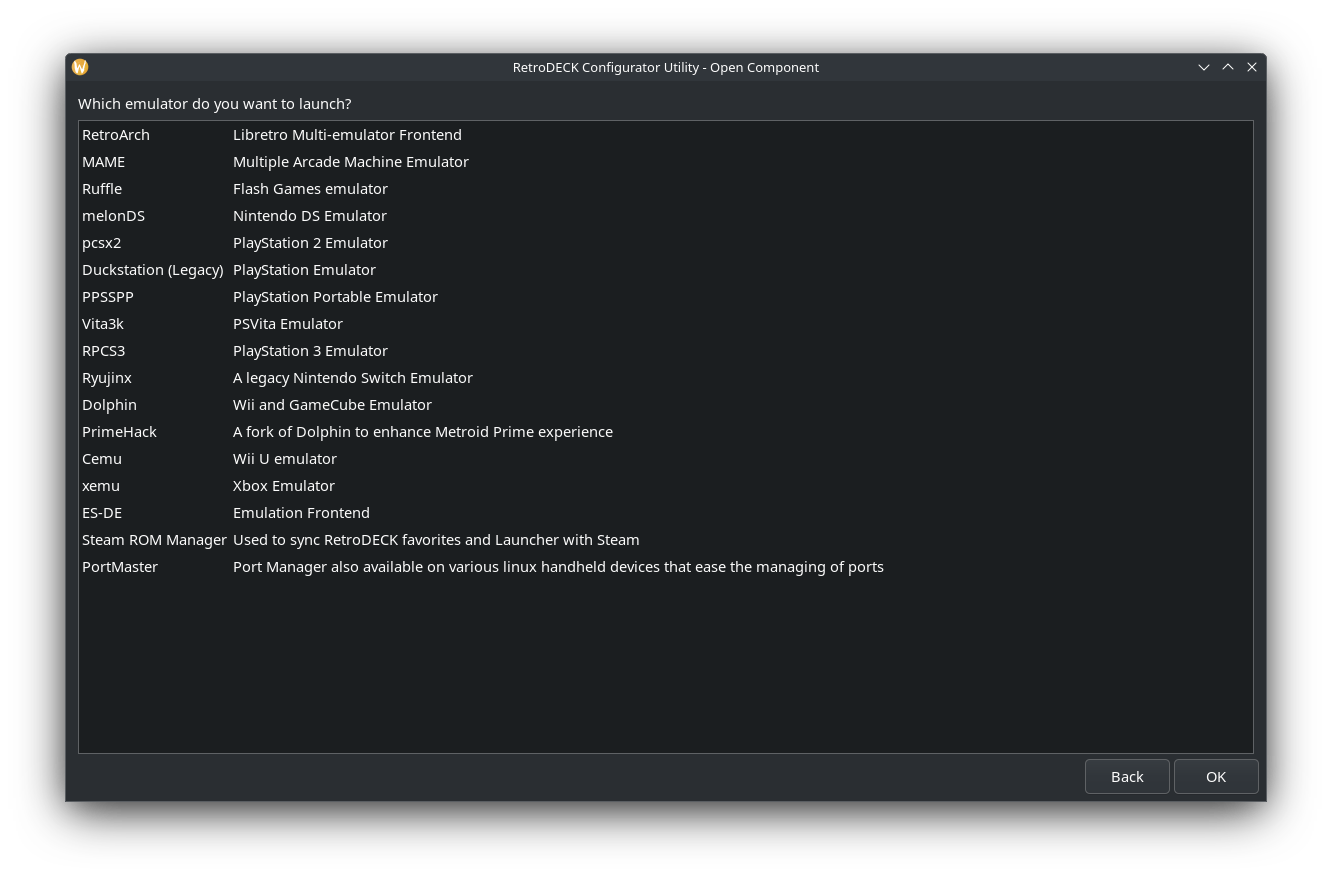This screenshot has width=1332, height=879.
Task: Close the Open Component dialog
Action: 1252,67
